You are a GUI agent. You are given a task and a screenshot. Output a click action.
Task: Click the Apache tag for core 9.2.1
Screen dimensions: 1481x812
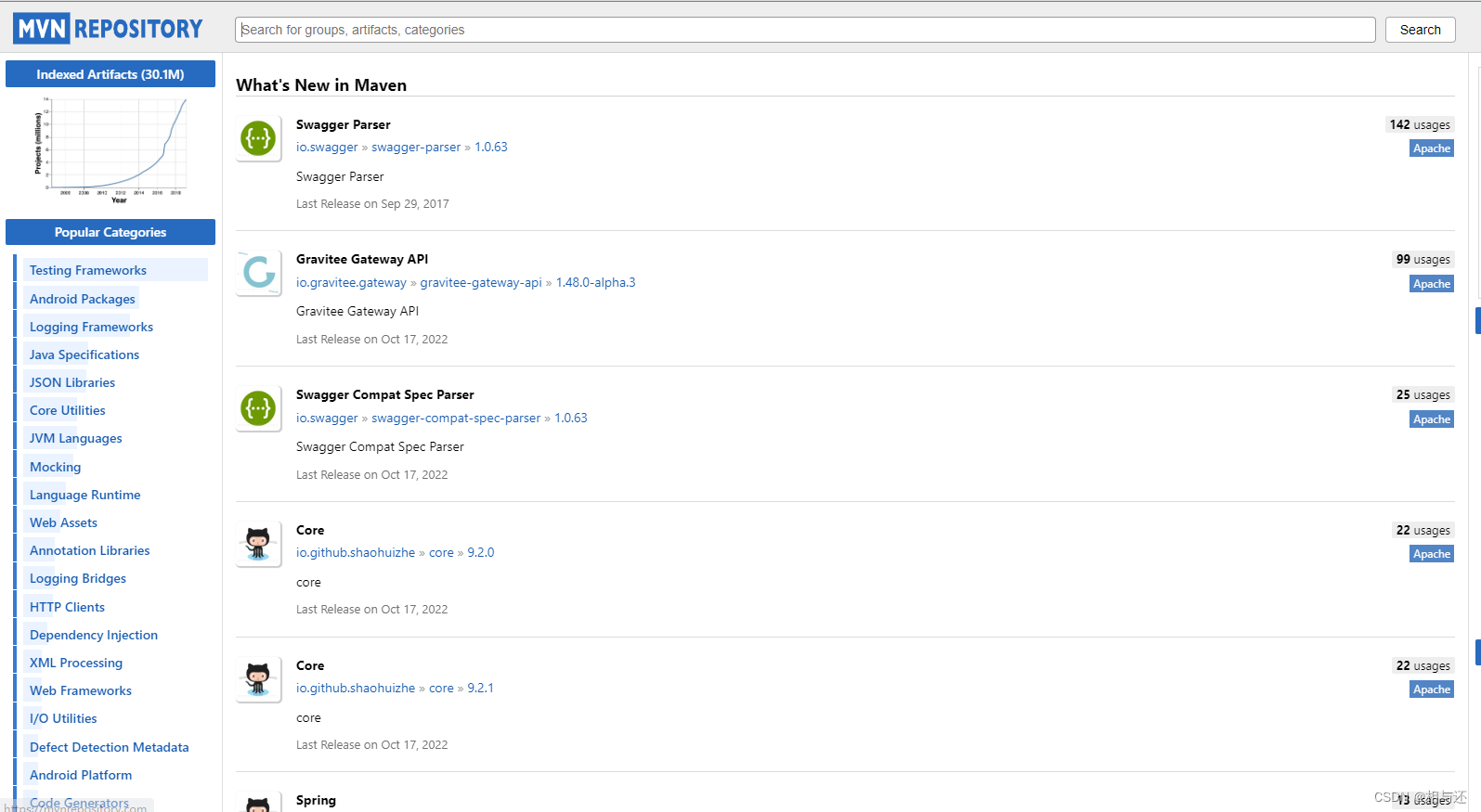tap(1432, 690)
